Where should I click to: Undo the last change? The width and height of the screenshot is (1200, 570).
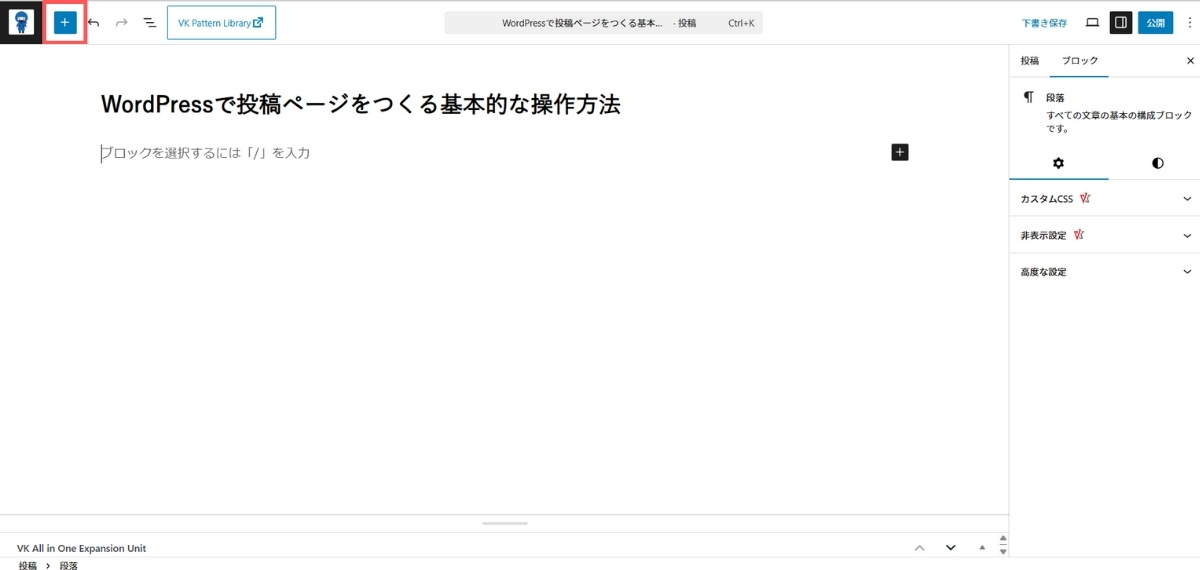pos(94,22)
